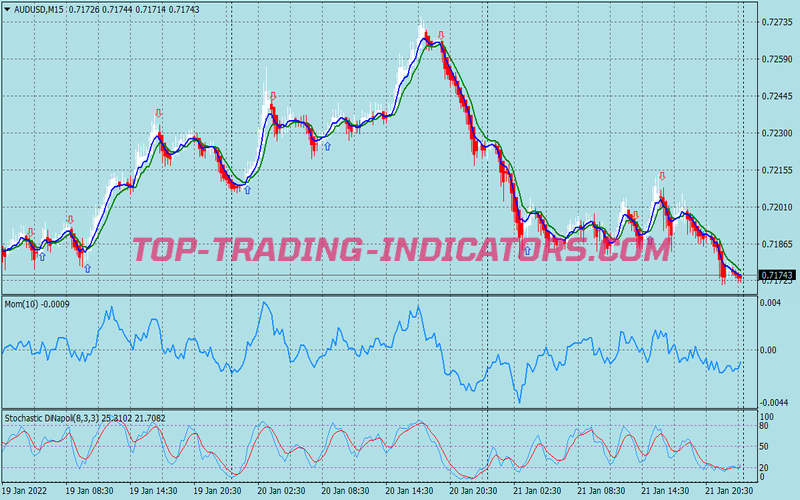Select the blue buy arrow near 20 Jan 02:30
The height and width of the screenshot is (500, 800).
pyautogui.click(x=326, y=146)
